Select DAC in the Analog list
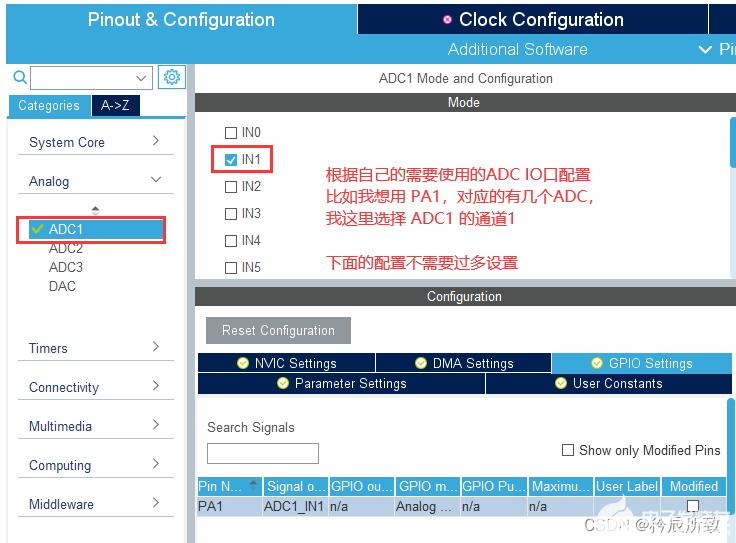Image resolution: width=736 pixels, height=543 pixels. 62,286
